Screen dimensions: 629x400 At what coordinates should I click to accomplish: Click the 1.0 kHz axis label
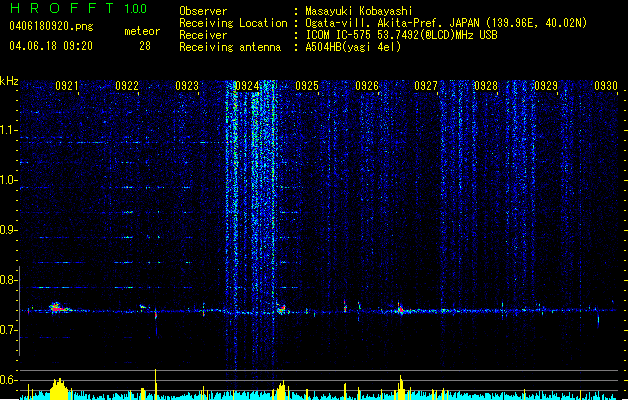tap(9, 180)
